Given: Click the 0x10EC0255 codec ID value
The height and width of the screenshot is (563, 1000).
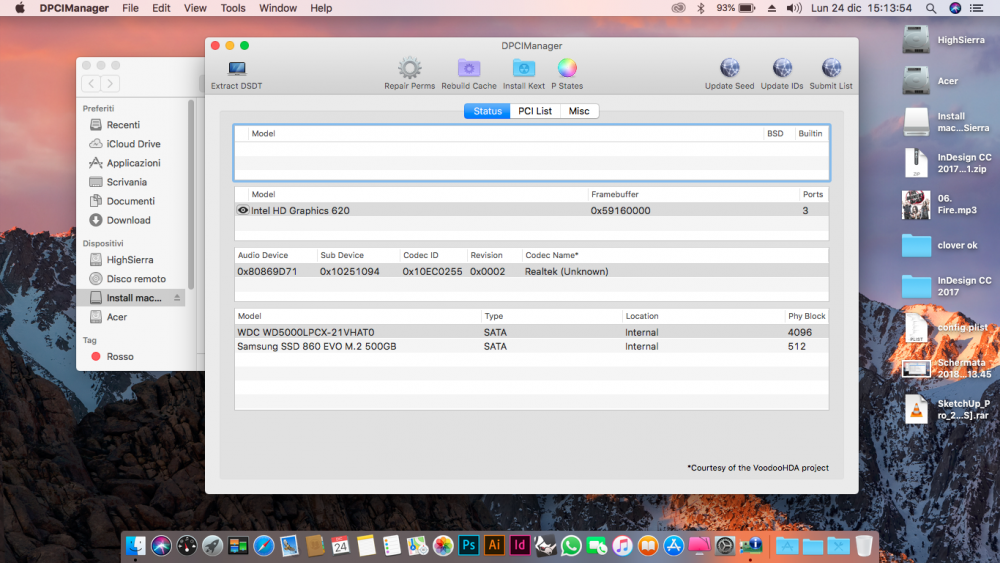Looking at the screenshot, I should [432, 272].
